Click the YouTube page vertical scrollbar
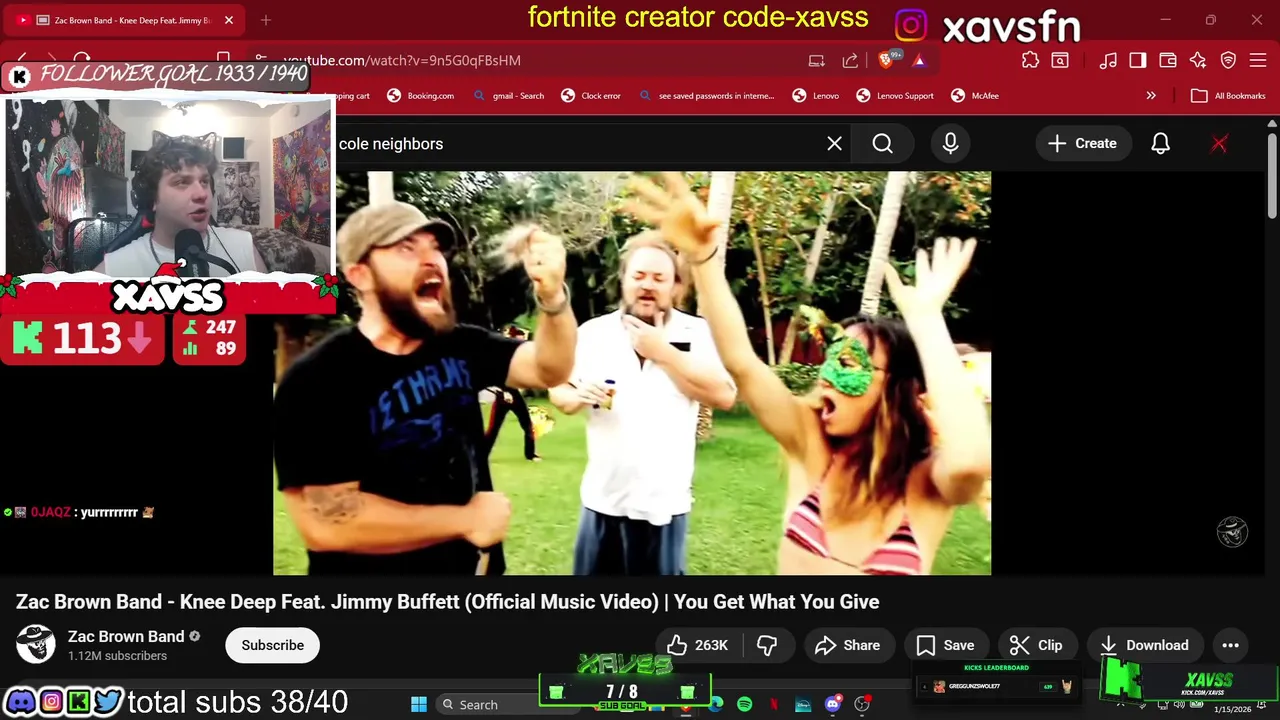 pyautogui.click(x=1271, y=175)
